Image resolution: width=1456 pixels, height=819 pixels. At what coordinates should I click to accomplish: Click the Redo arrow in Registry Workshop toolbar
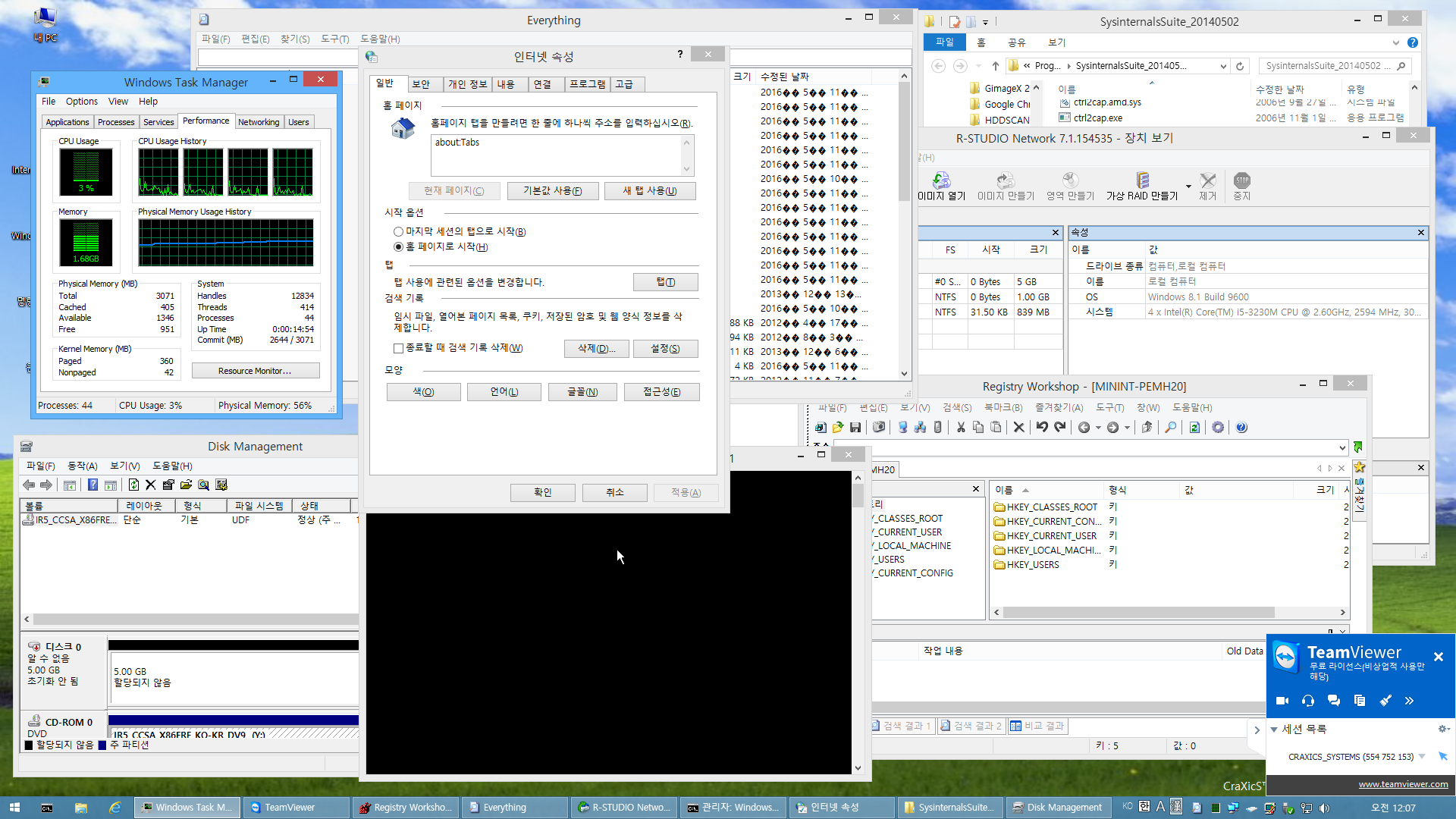(1060, 428)
